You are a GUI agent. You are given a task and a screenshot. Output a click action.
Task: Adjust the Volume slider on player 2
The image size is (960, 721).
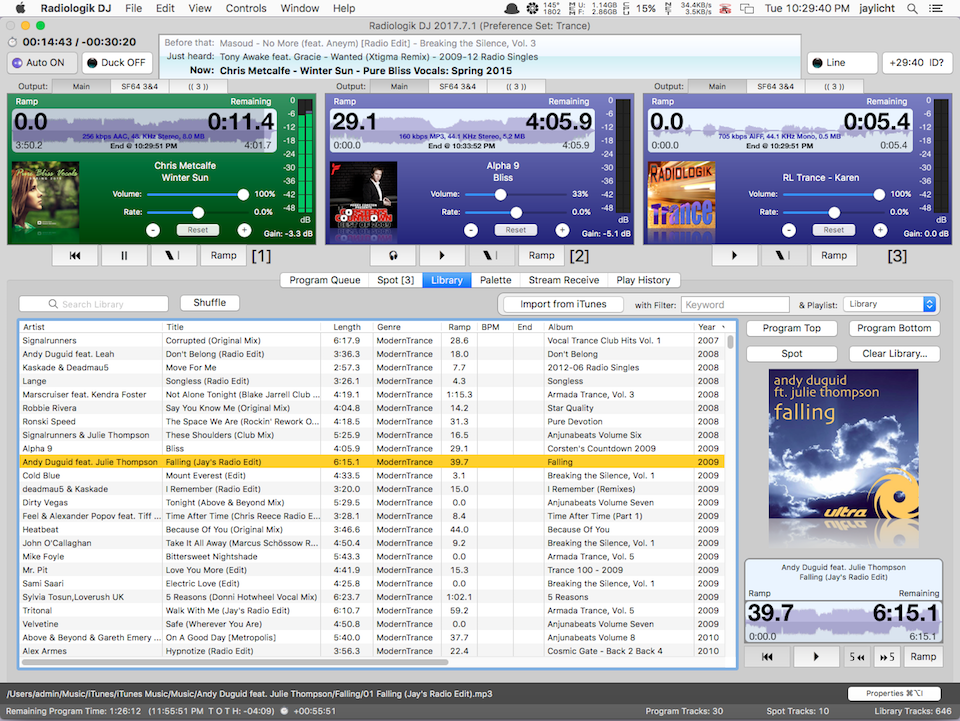pyautogui.click(x=500, y=194)
